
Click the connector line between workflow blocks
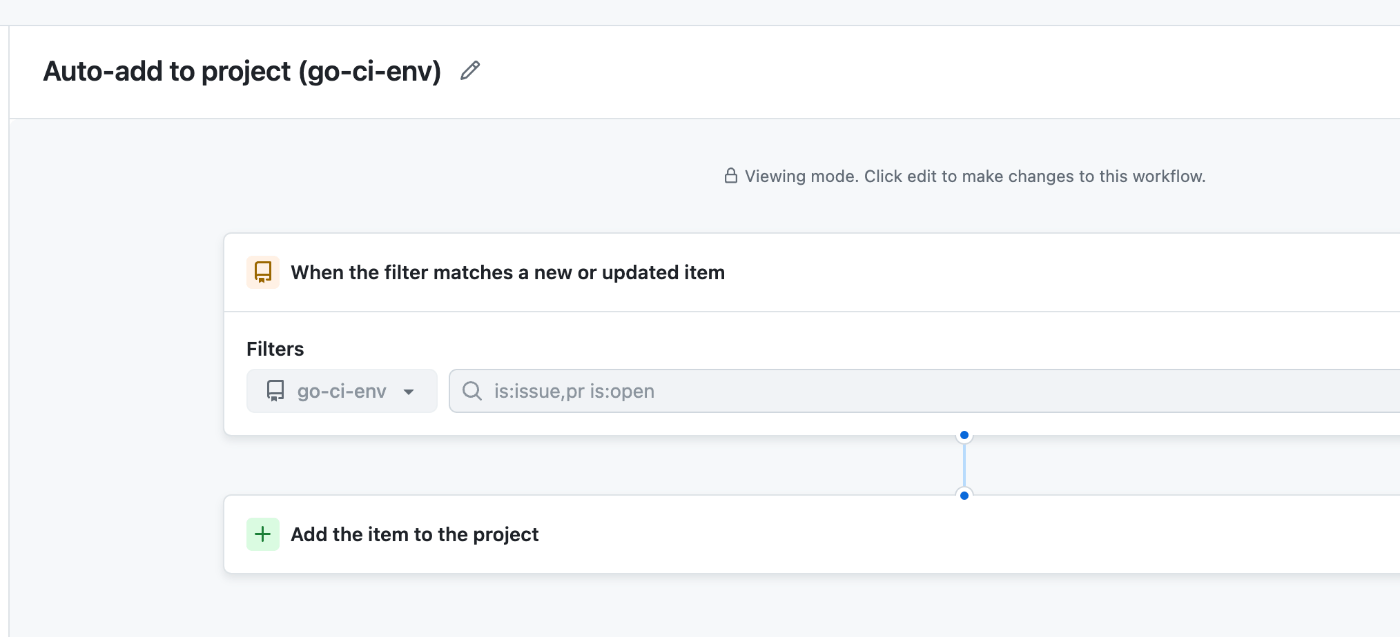[x=964, y=466]
